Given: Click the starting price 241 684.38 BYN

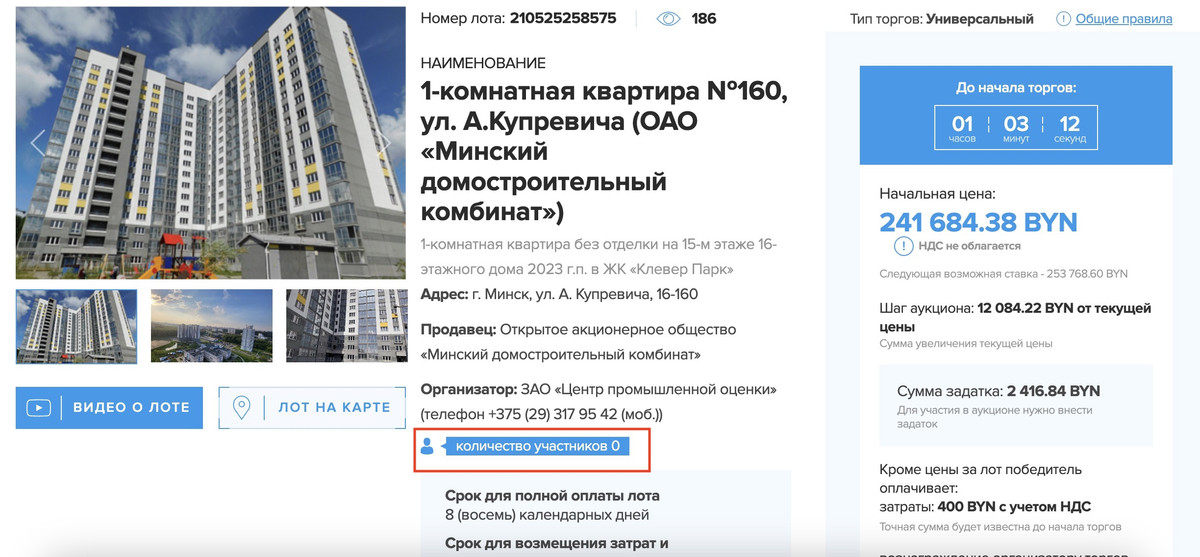Looking at the screenshot, I should pos(978,222).
